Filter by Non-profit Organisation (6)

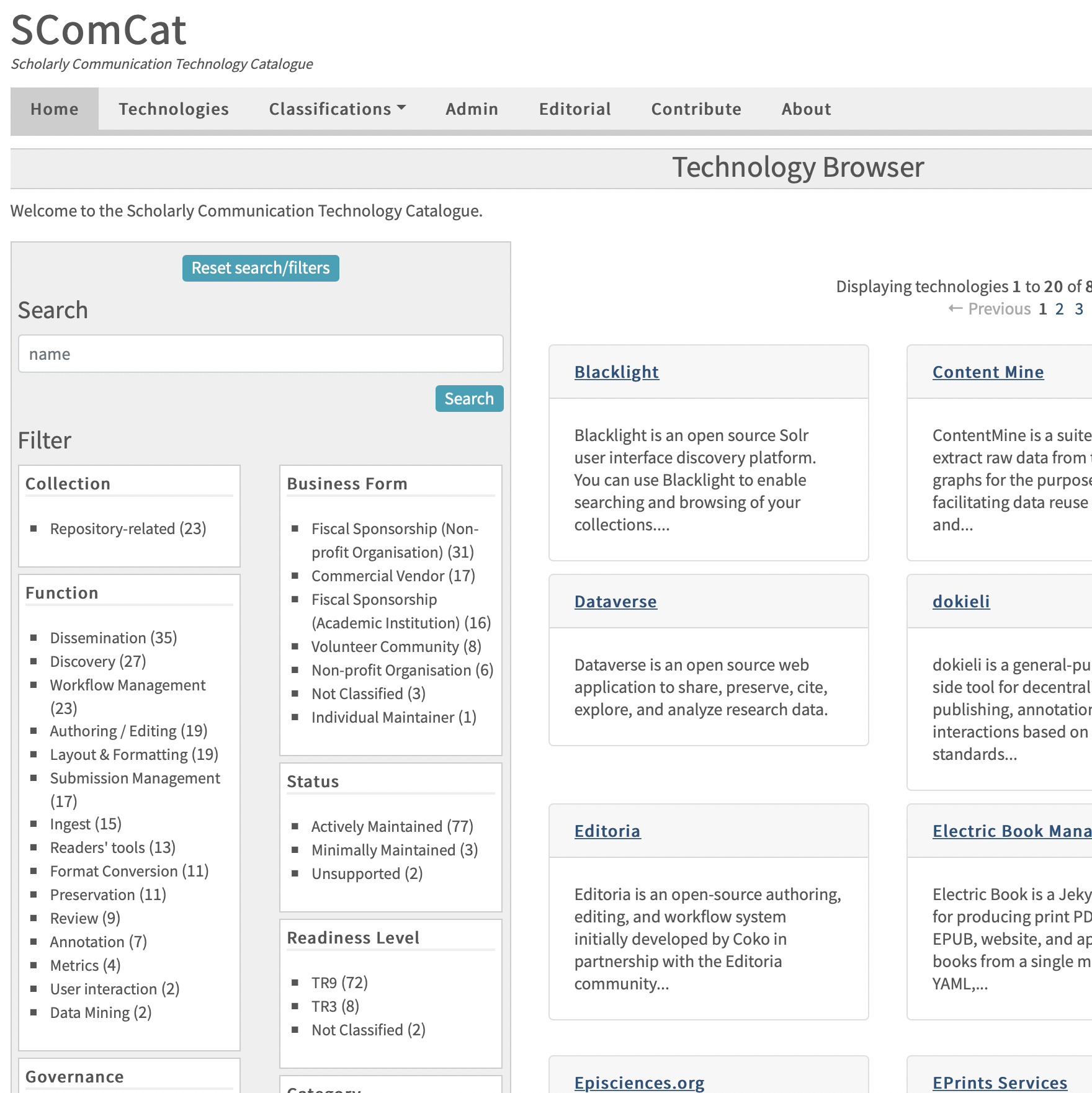[403, 670]
